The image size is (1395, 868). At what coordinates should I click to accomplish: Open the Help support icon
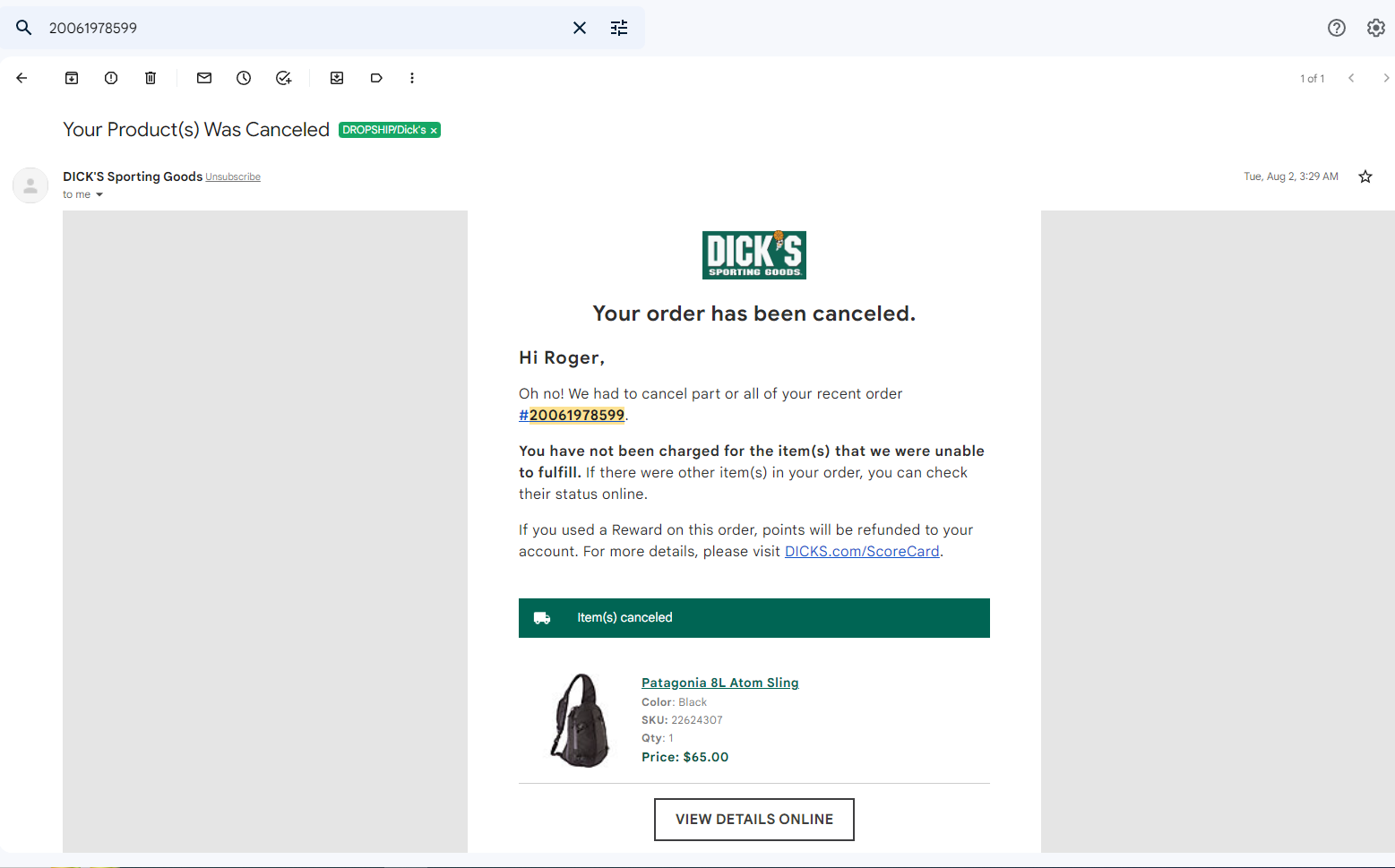coord(1337,28)
